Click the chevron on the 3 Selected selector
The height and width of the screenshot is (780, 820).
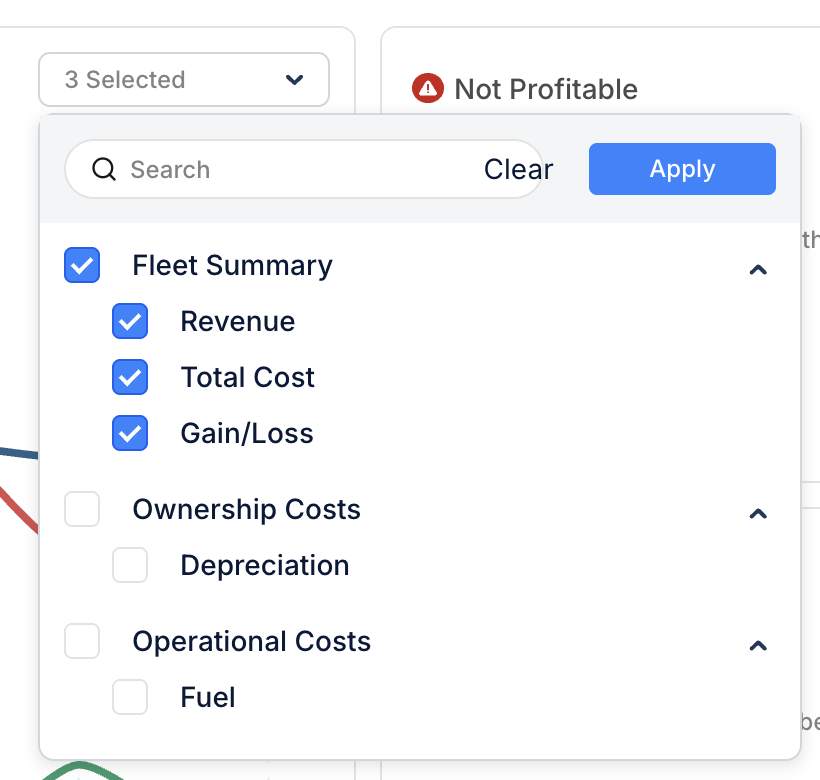tap(294, 79)
